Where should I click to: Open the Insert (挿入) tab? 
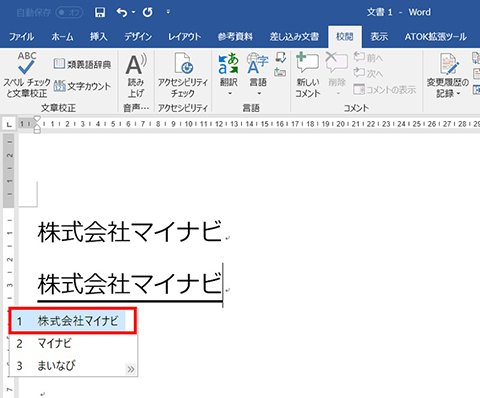coord(99,37)
